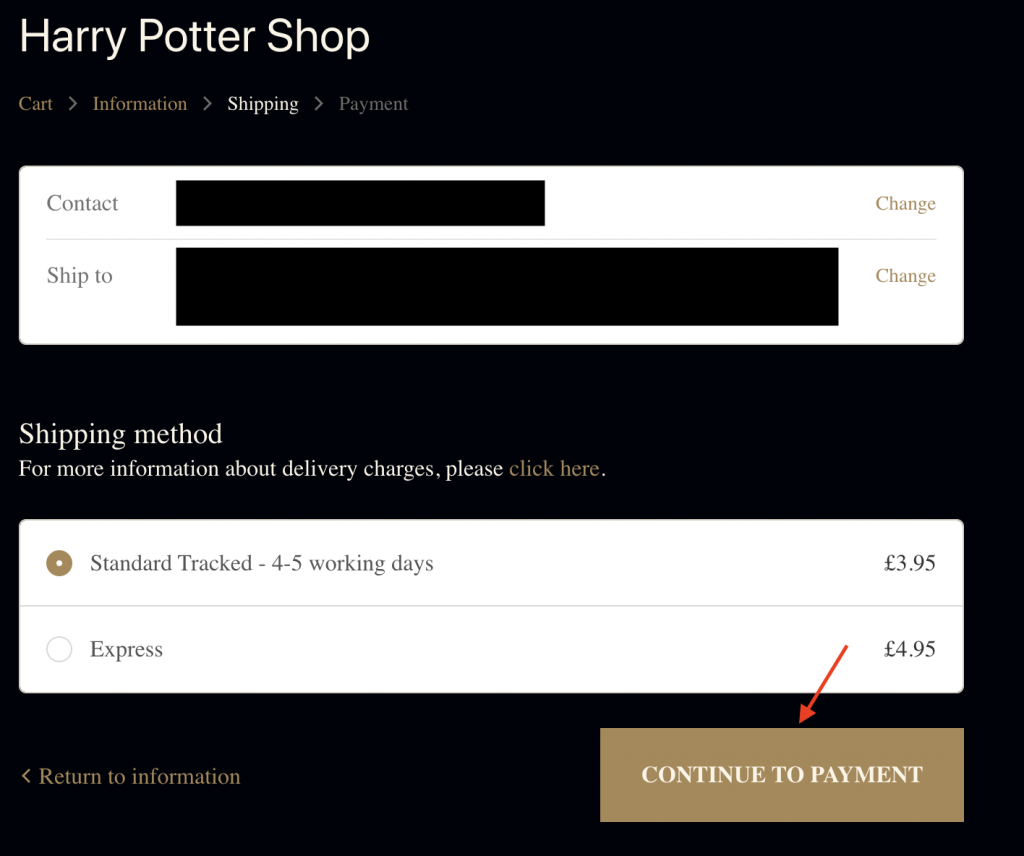
Task: Click the Harry Potter Shop title
Action: [x=195, y=37]
